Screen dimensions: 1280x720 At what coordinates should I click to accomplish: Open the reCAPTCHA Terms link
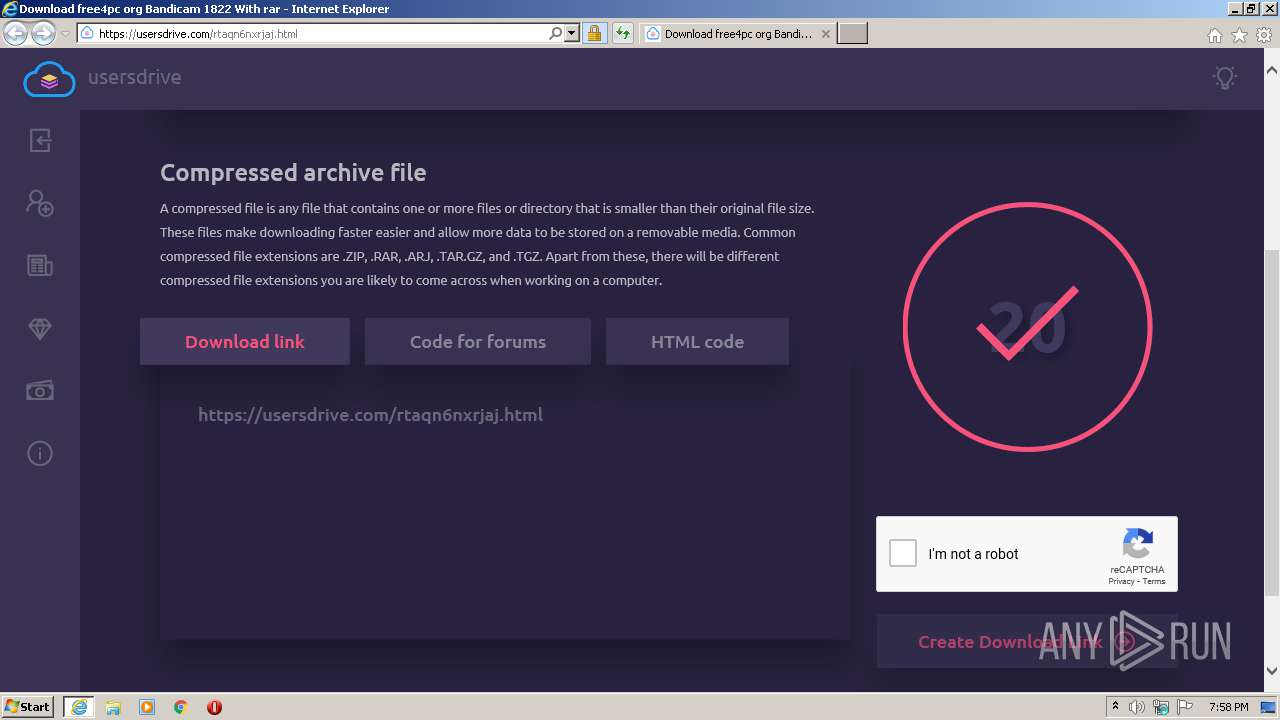(x=1154, y=581)
